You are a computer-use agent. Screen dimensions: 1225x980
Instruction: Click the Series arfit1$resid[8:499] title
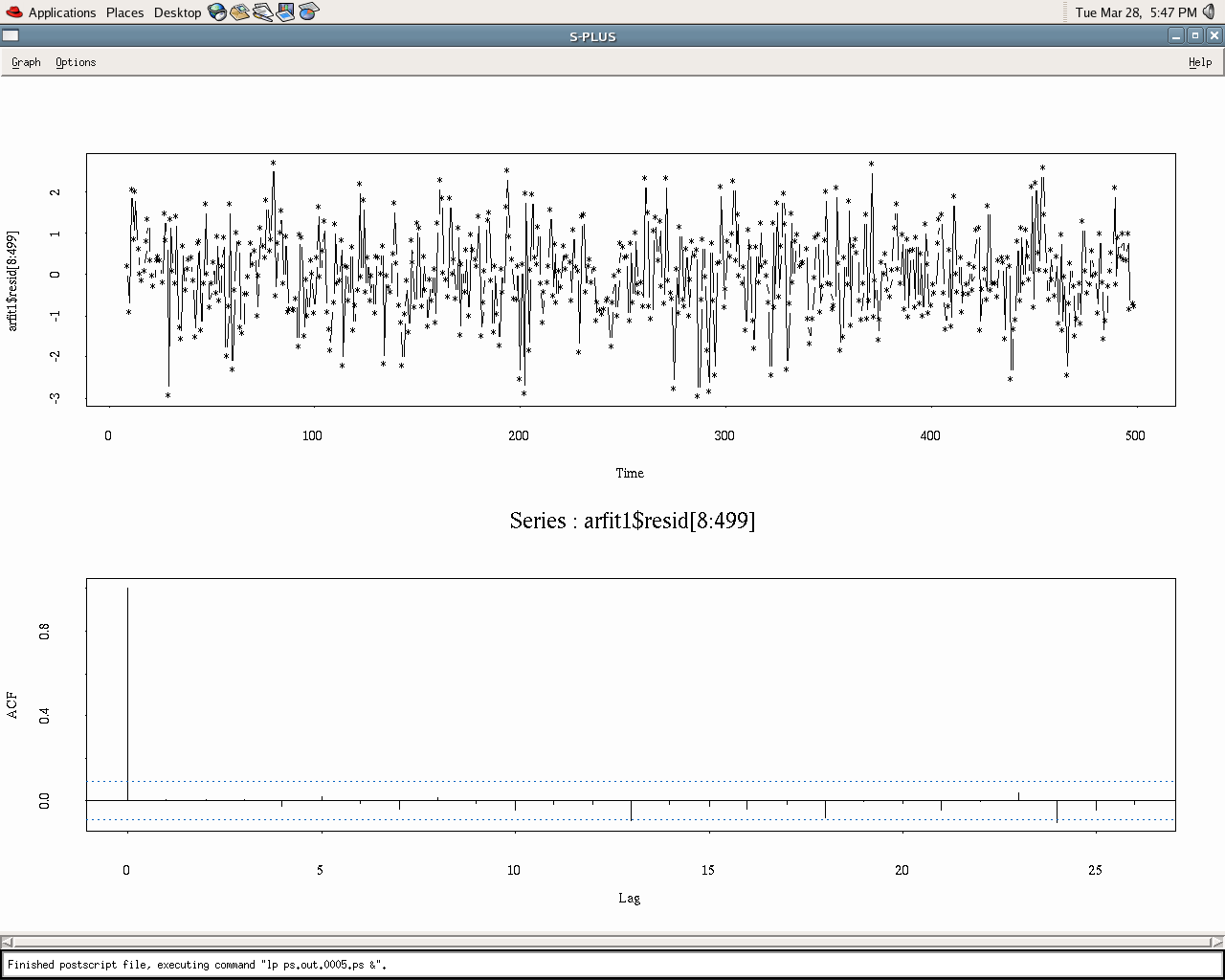click(x=632, y=521)
